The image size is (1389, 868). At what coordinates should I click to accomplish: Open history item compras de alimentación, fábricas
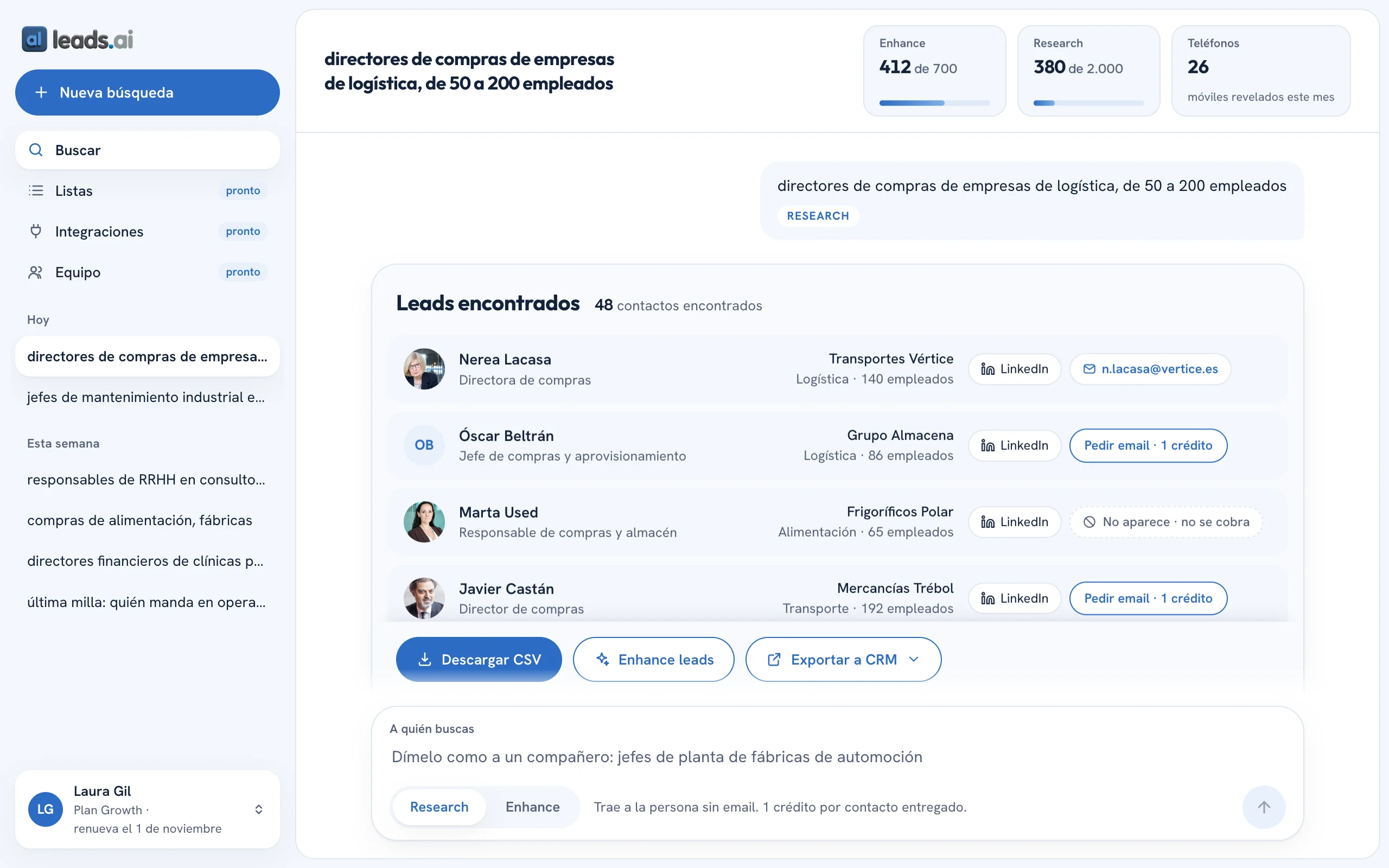click(x=148, y=520)
